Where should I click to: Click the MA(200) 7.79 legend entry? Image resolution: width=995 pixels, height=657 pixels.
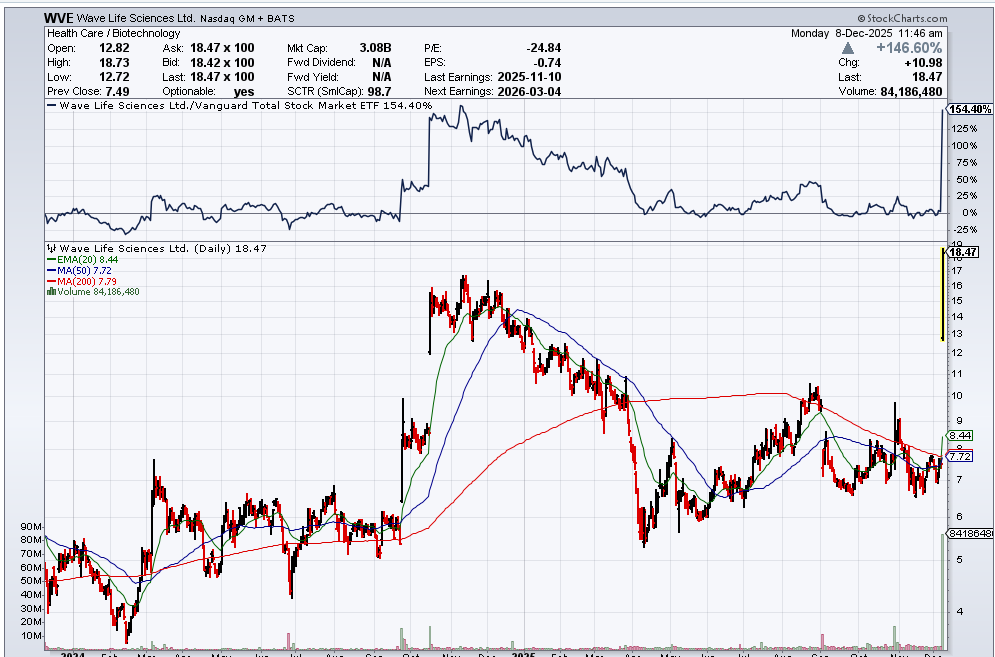pyautogui.click(x=82, y=281)
